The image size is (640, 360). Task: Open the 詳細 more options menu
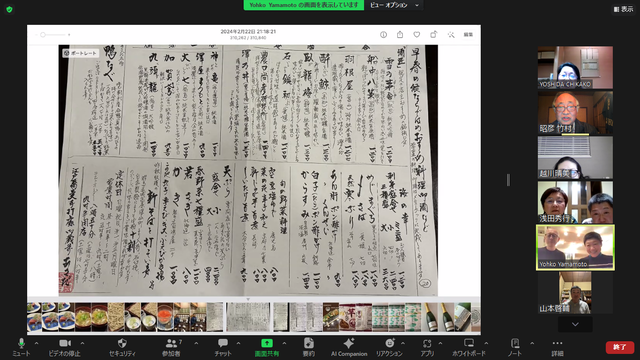tap(557, 347)
